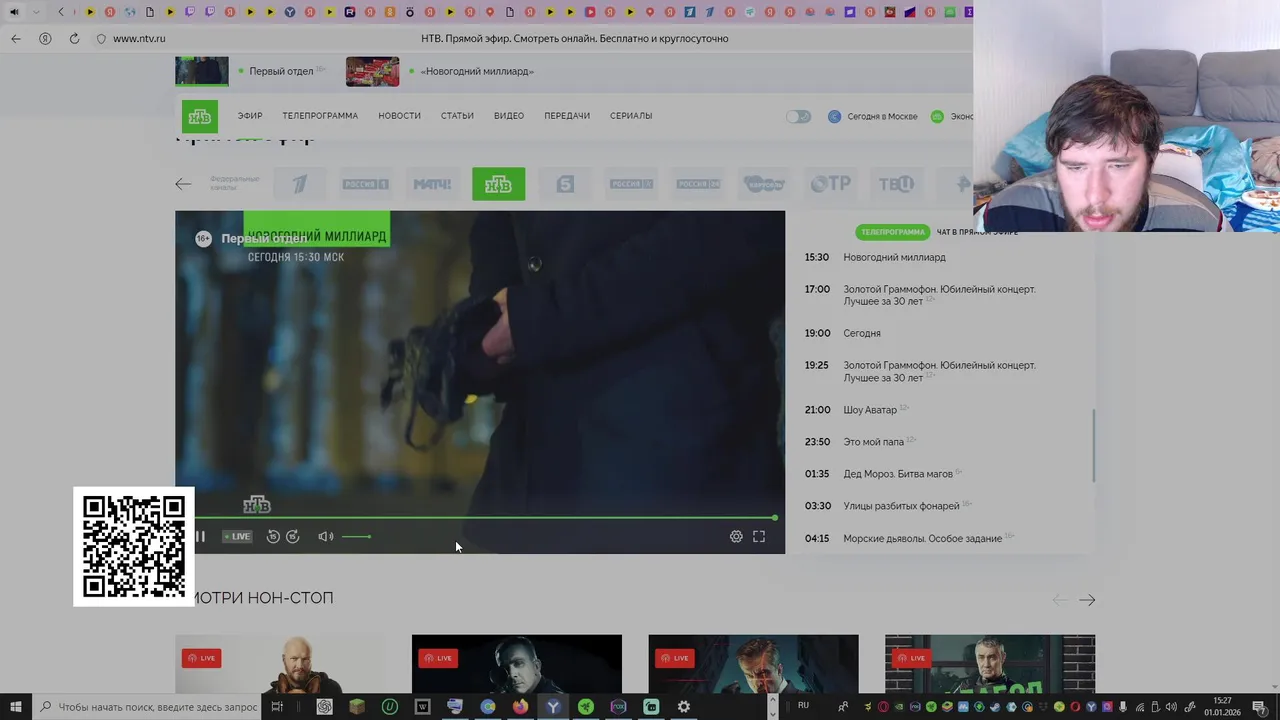This screenshot has width=1280, height=720.
Task: Switch to the ЧАТ В ПРЯМОМ ЭФИРЕ tab
Action: (977, 232)
